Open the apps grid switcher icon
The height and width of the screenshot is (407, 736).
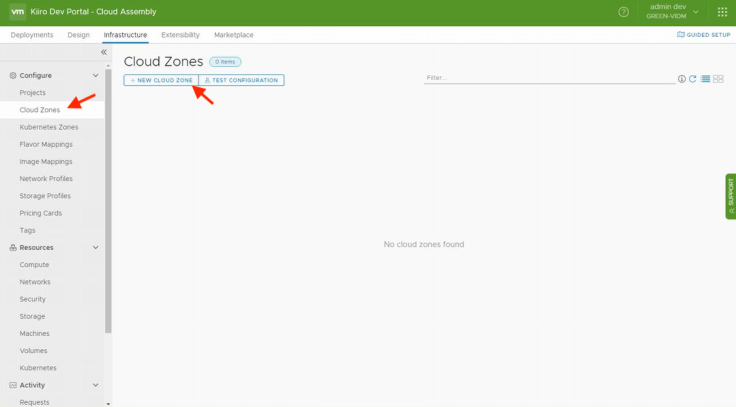coord(722,12)
